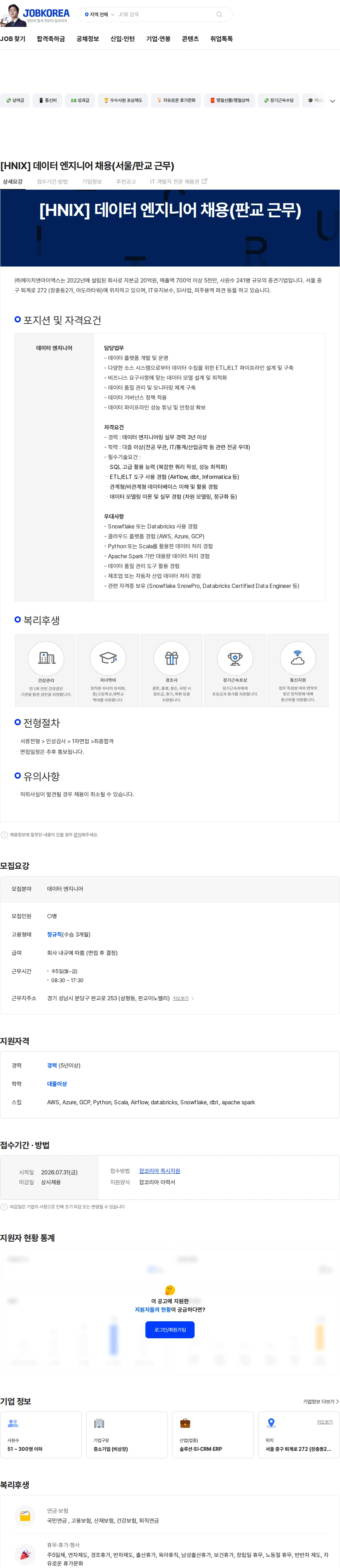Click the 산업(업종) briefcase icon

pos(185,1423)
